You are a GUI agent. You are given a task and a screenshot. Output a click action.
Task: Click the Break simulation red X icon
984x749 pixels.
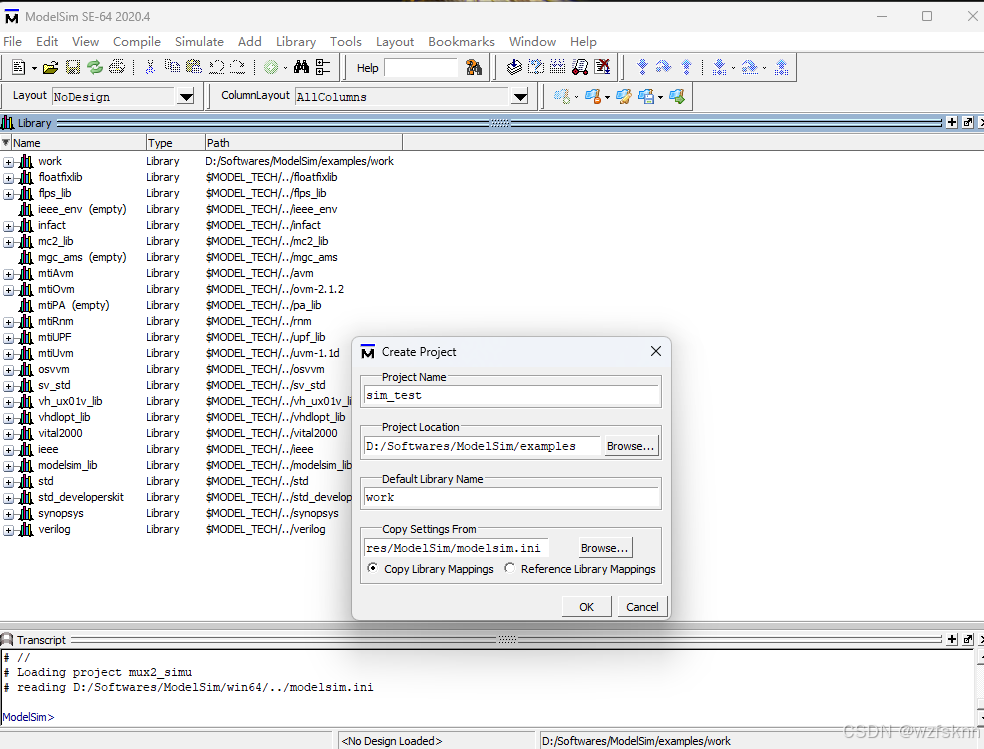coord(602,66)
